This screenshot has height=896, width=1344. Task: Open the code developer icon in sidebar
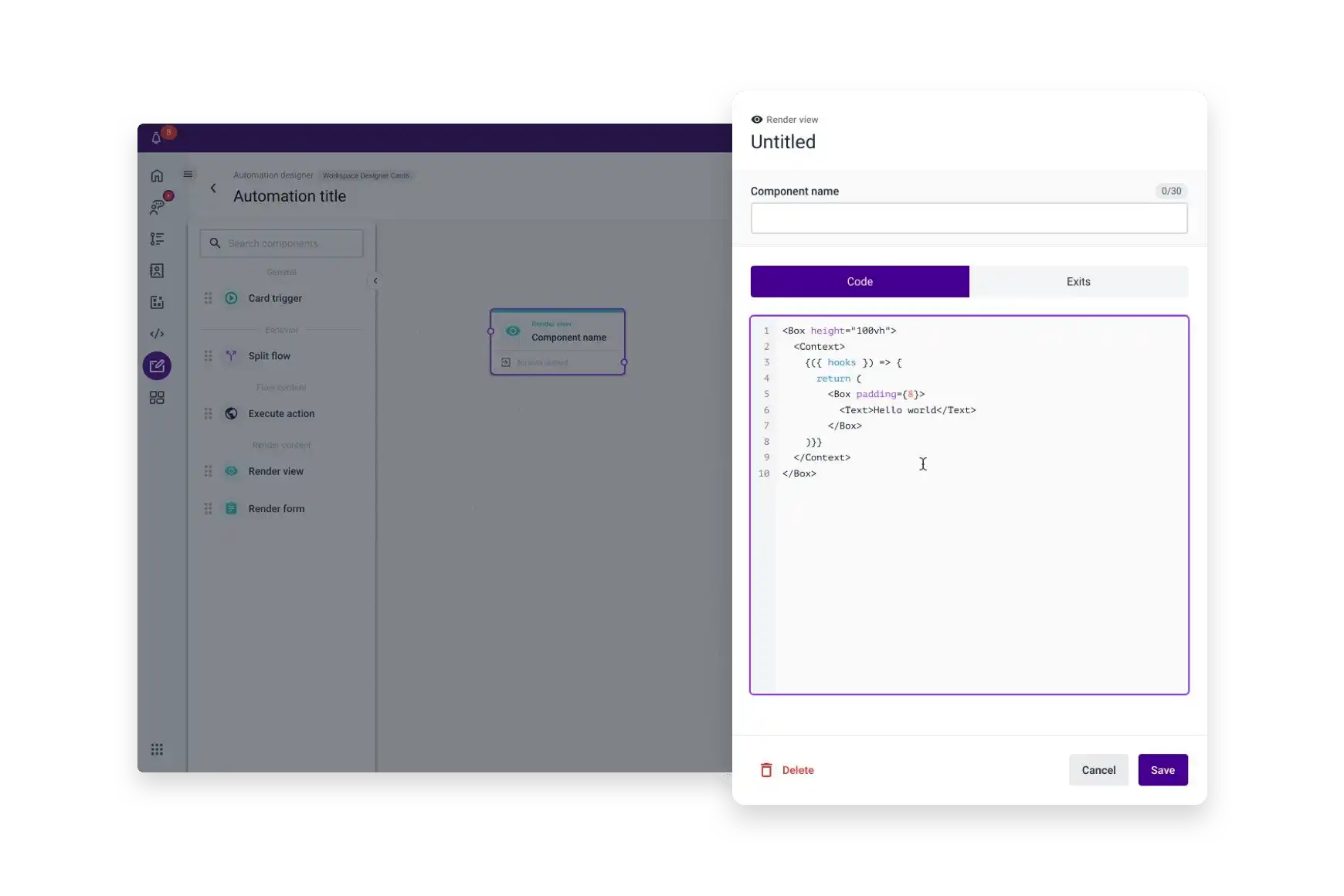pyautogui.click(x=157, y=334)
